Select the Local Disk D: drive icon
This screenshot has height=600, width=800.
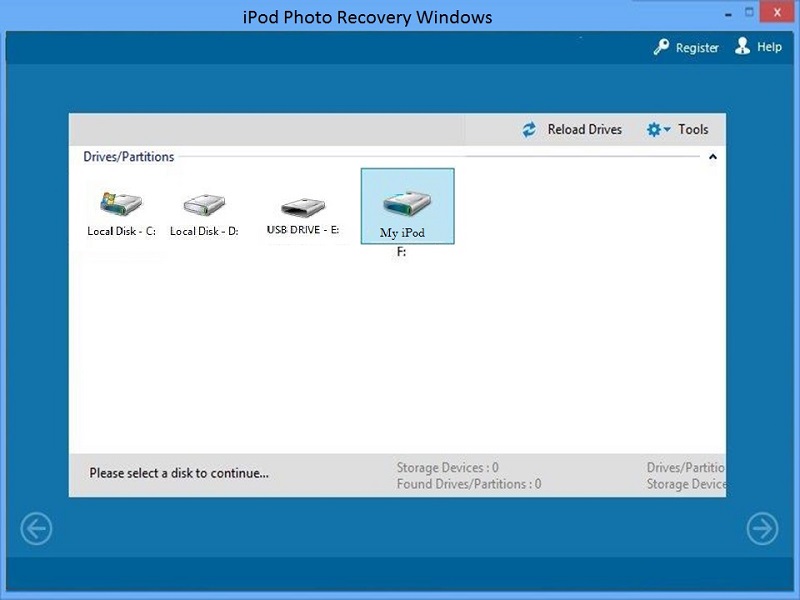point(204,205)
